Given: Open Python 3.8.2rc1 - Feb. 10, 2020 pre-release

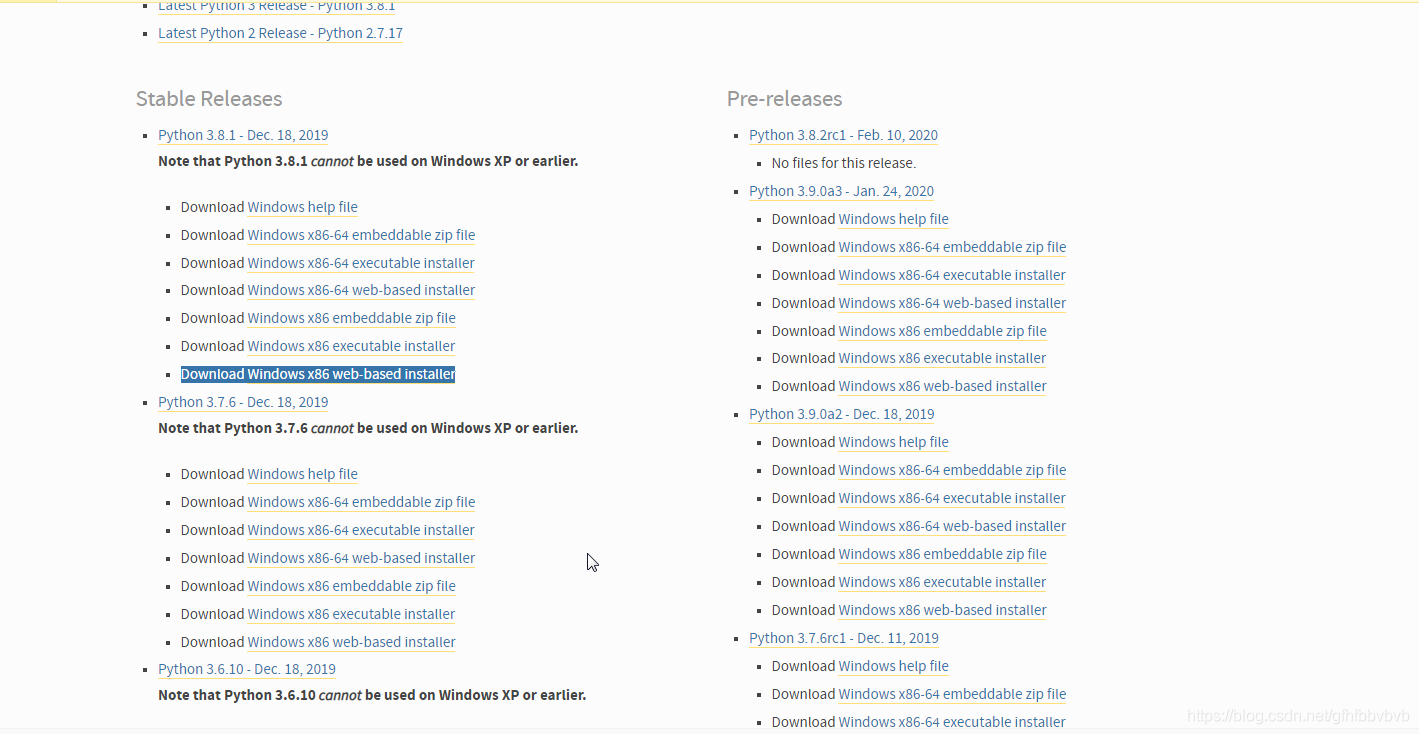Looking at the screenshot, I should point(843,135).
